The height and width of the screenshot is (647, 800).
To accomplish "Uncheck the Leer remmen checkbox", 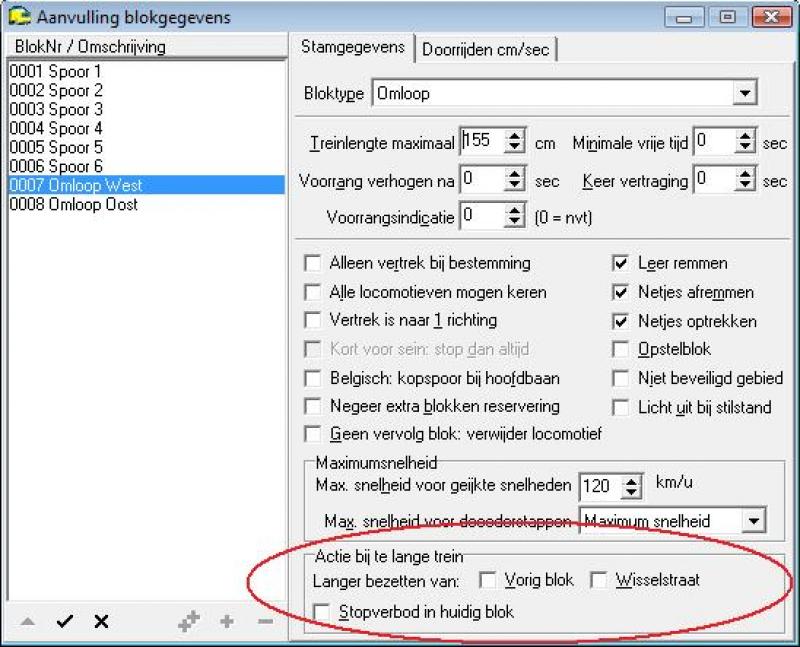I will (x=621, y=264).
